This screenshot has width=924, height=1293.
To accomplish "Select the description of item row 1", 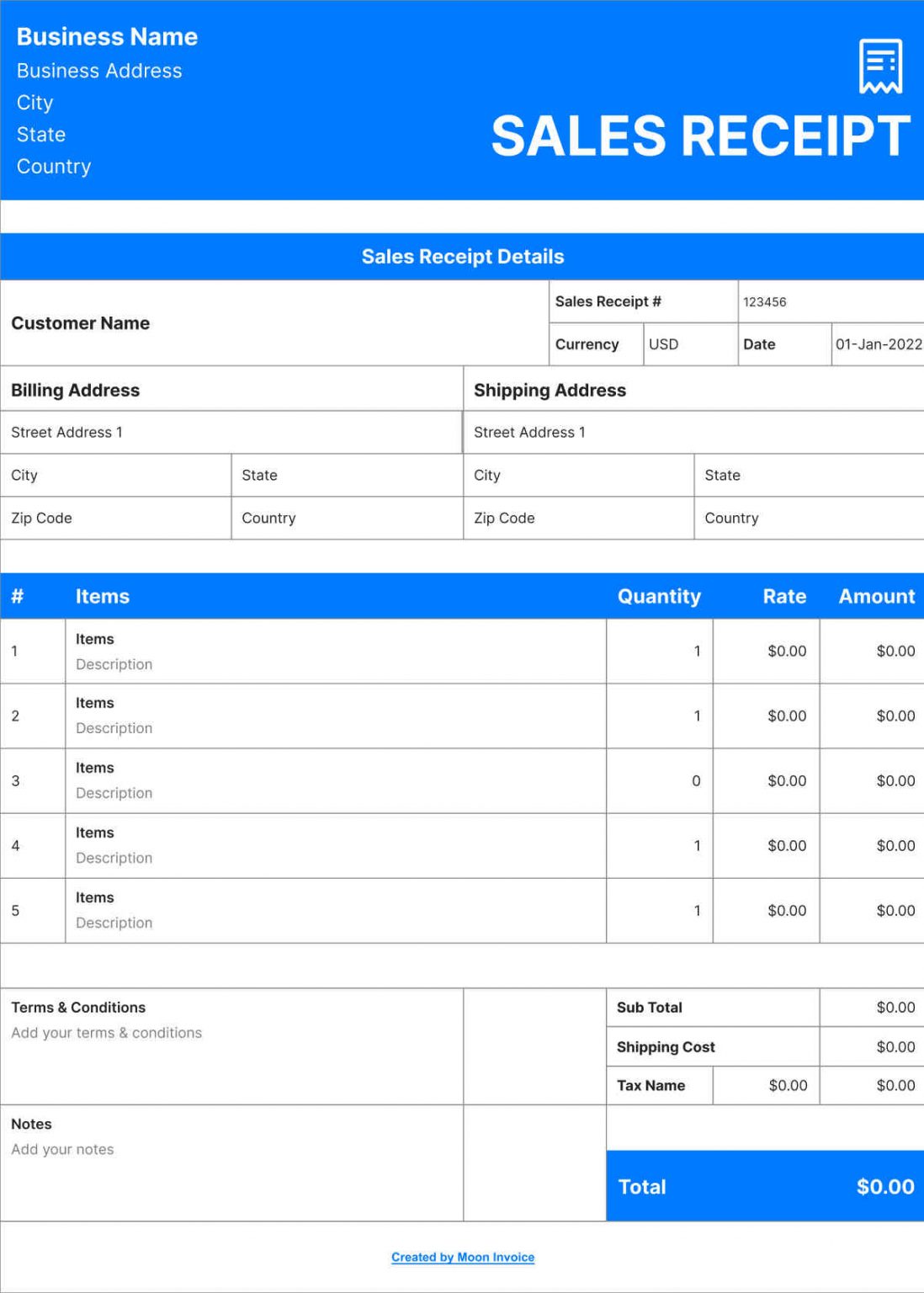I will coord(114,664).
